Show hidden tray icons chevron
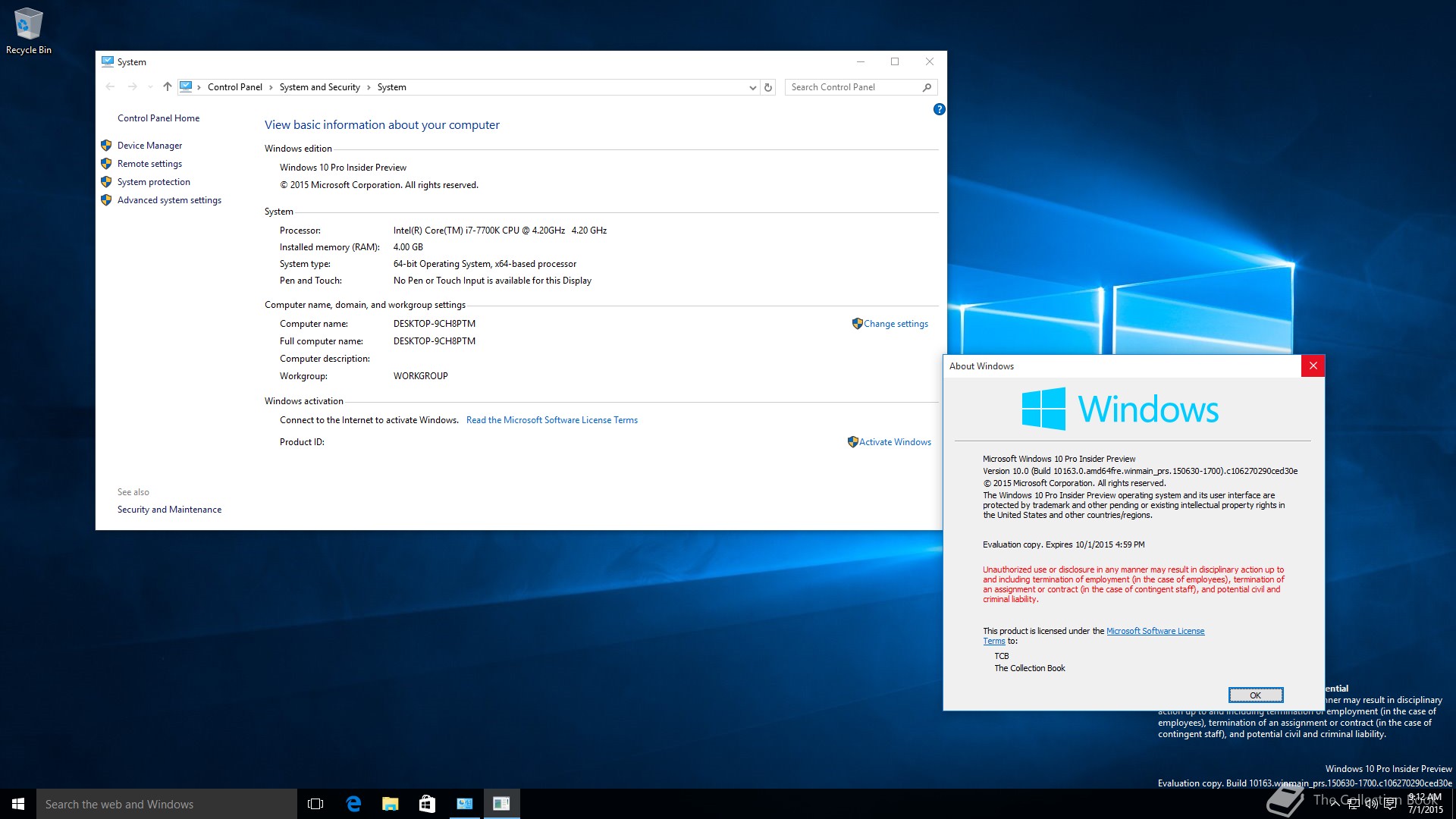The height and width of the screenshot is (819, 1456). (1335, 804)
